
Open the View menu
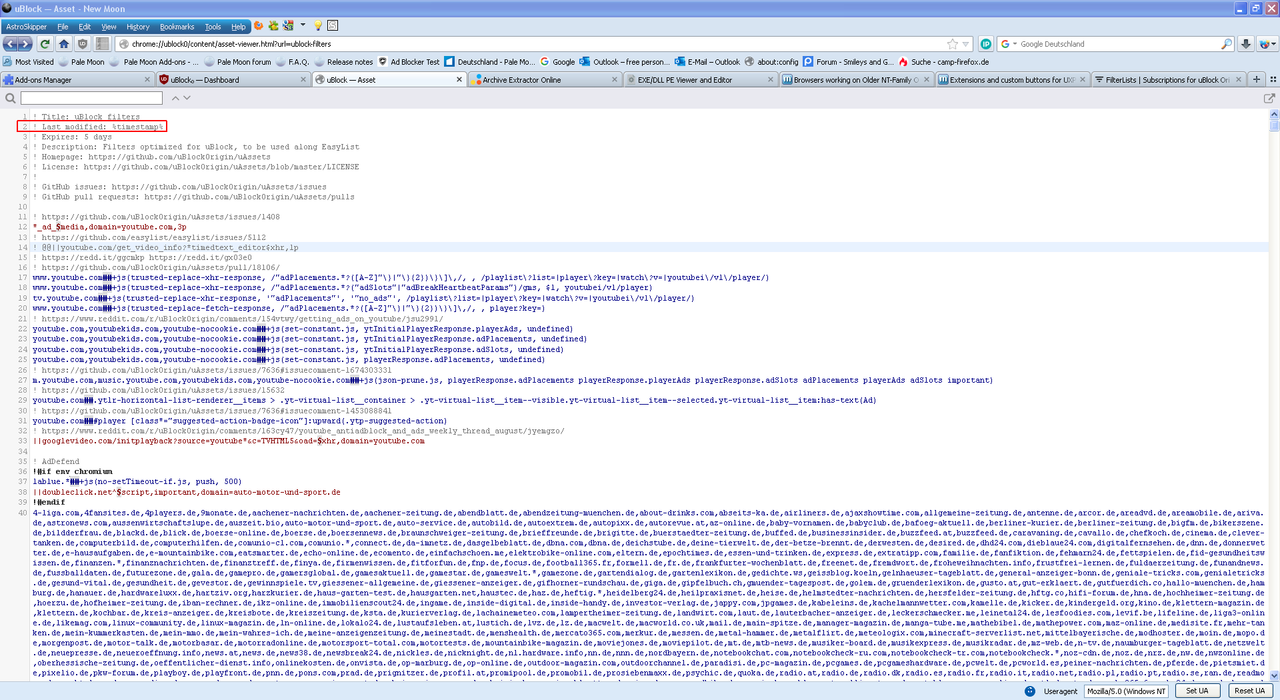(109, 26)
